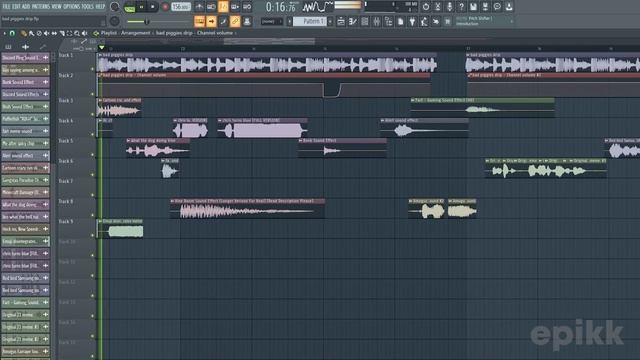Screen dimensions: 640x360
Task: Select the Slice tool
Action: tap(62, 33)
